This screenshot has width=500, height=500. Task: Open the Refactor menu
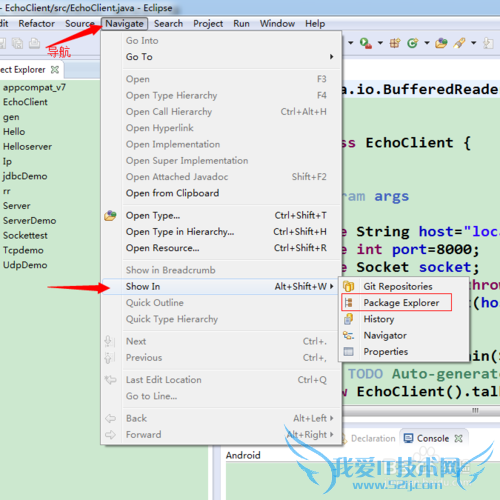coord(36,24)
